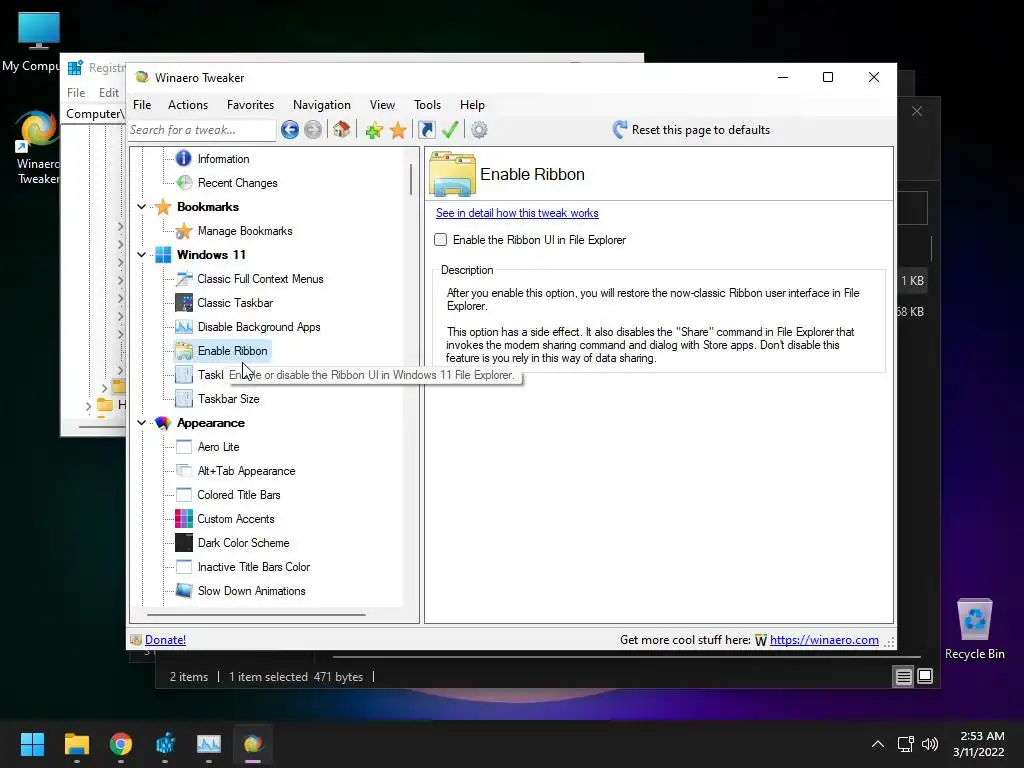Show hidden tray icons chevron

[x=878, y=744]
